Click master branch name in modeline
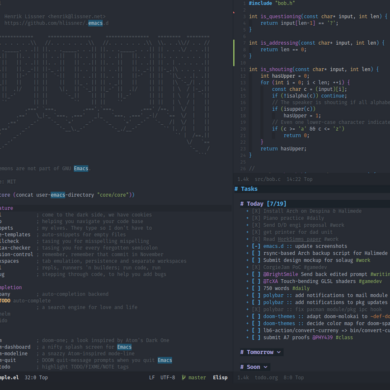The image size is (390, 390). click(x=197, y=377)
